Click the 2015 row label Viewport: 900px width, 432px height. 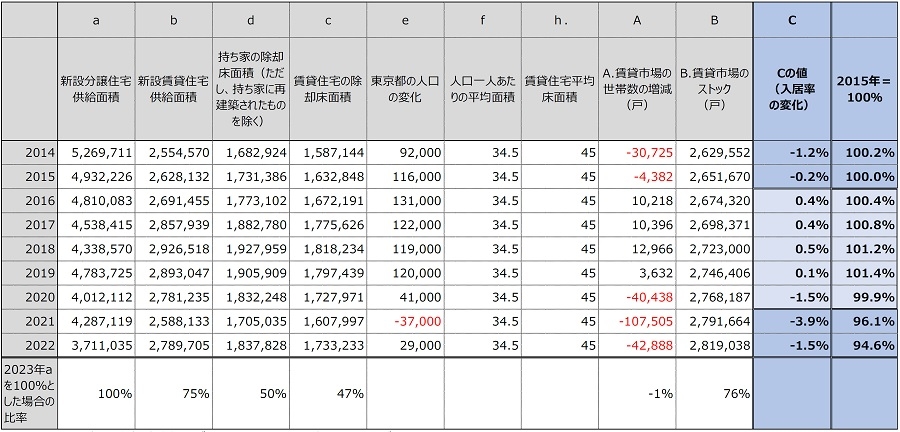(29, 177)
